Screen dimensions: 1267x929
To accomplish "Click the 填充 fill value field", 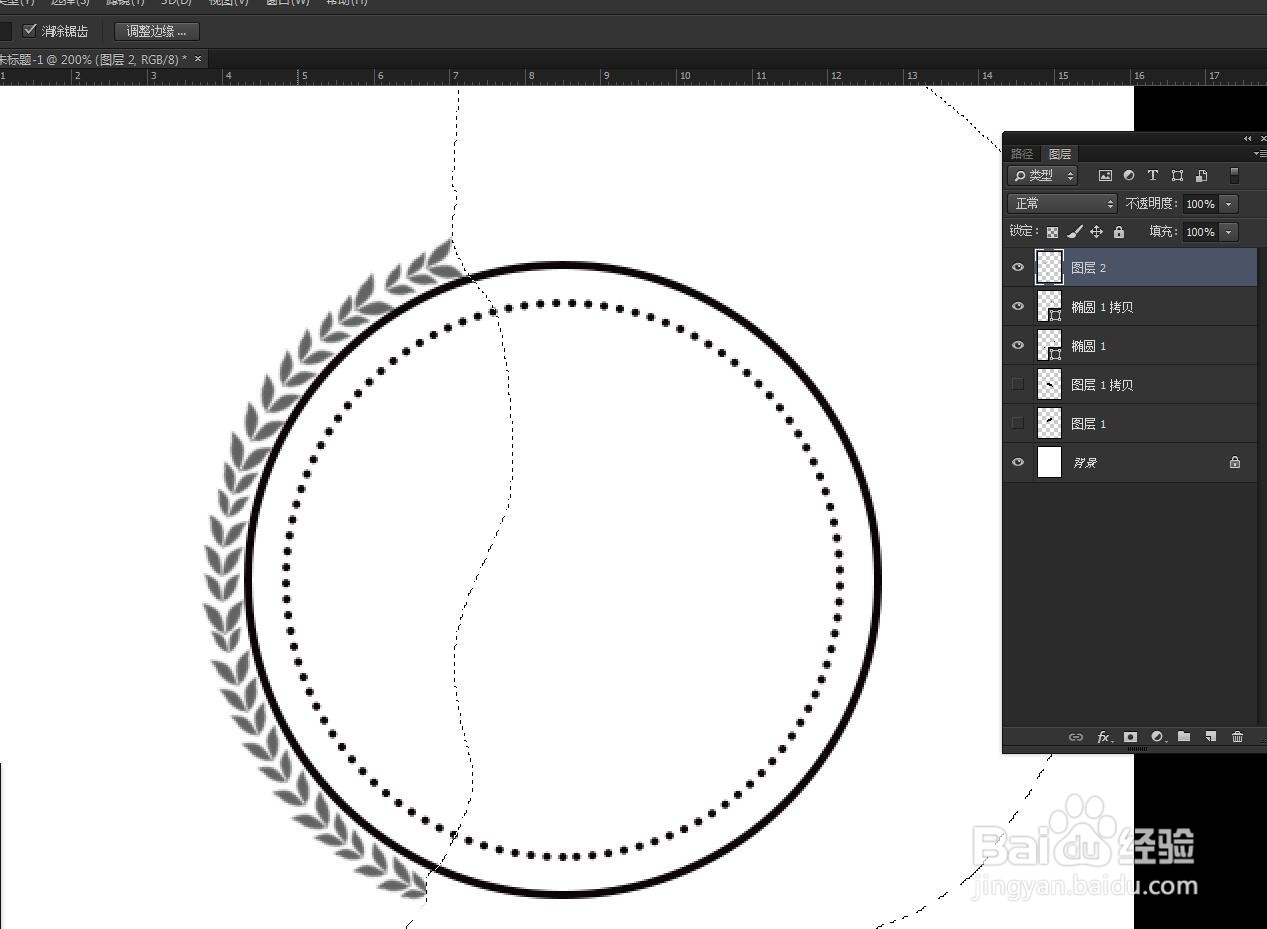I will tap(1200, 232).
